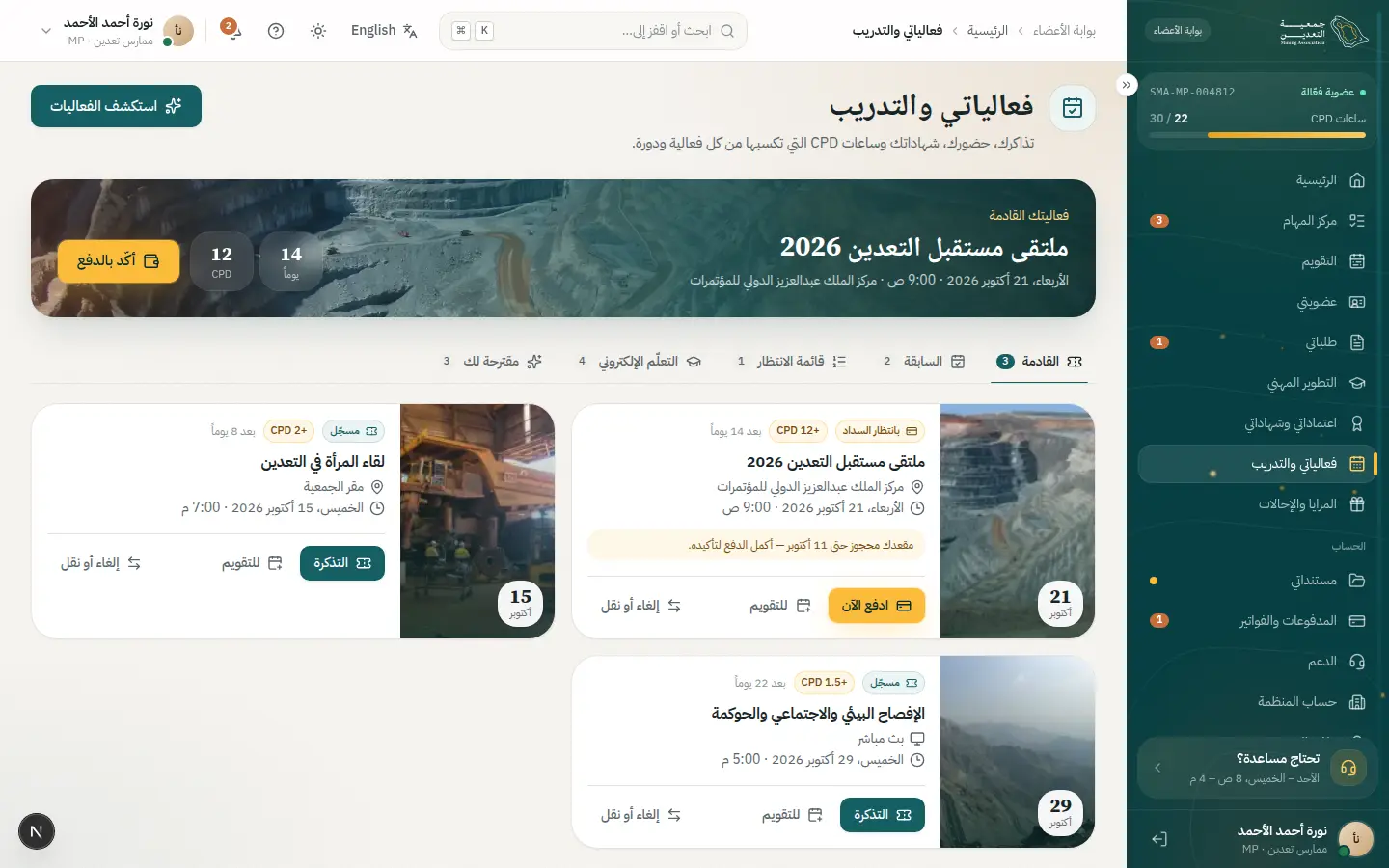1389x868 pixels.
Task: Open الرئيسية home icon in sidebar
Action: 1357,180
